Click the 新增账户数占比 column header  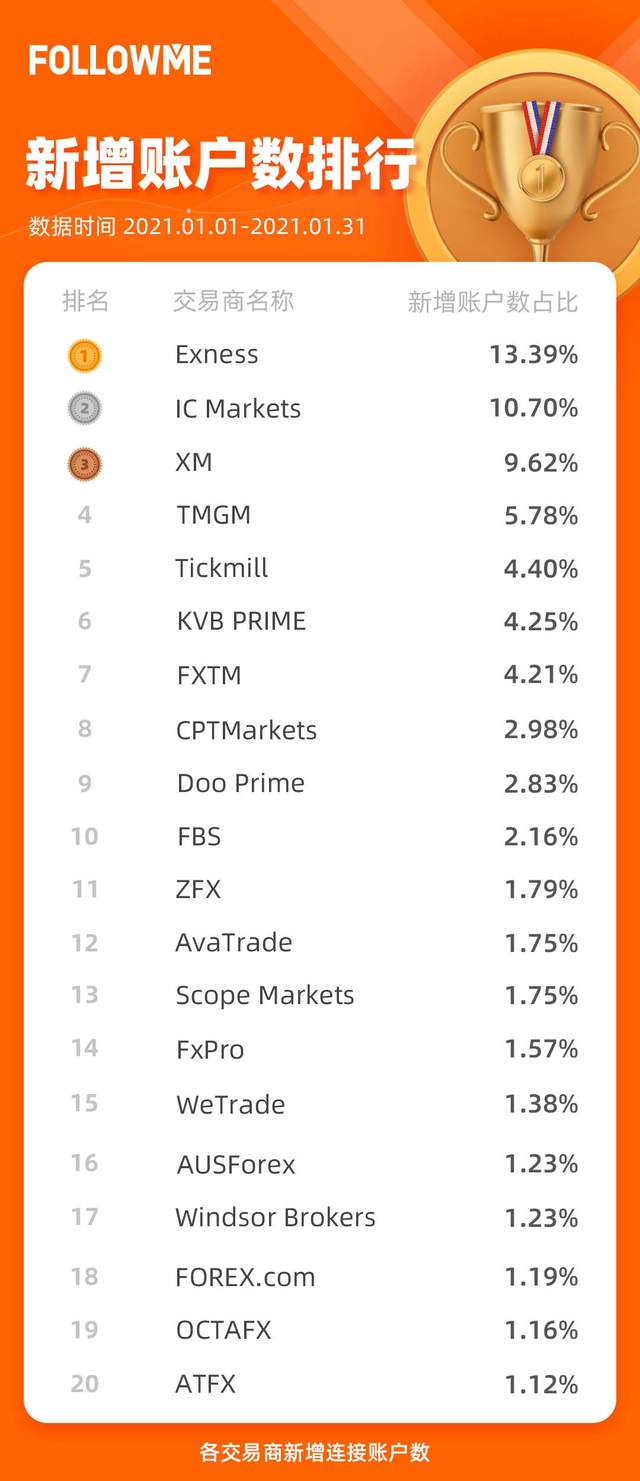click(x=492, y=302)
